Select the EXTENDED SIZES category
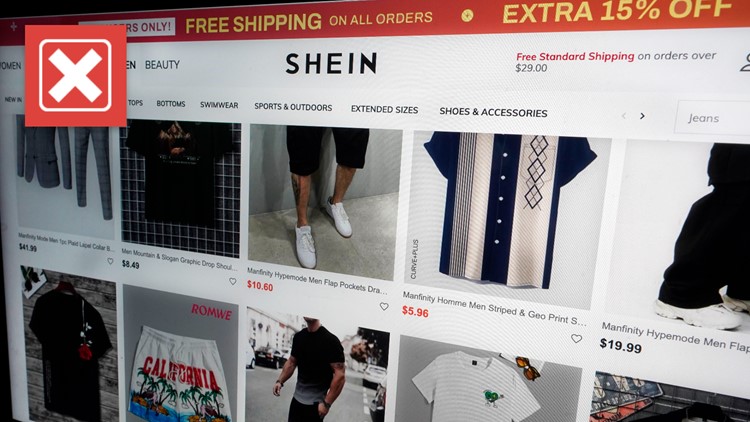 [x=385, y=109]
